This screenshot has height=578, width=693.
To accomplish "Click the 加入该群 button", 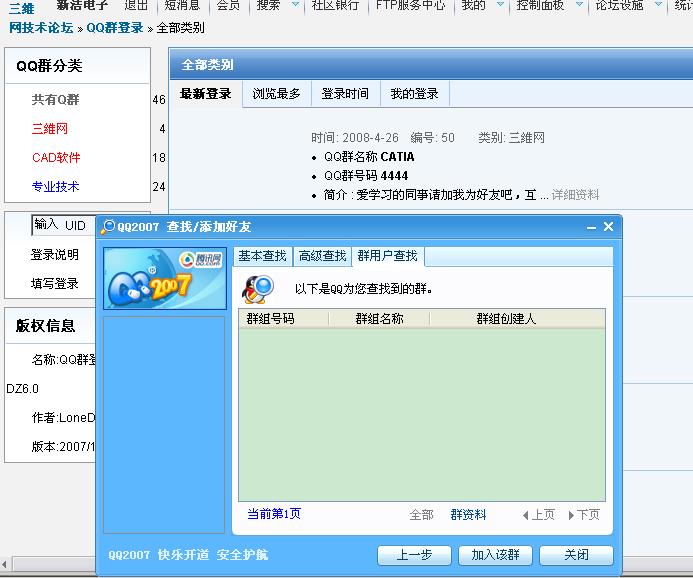I will (x=495, y=555).
